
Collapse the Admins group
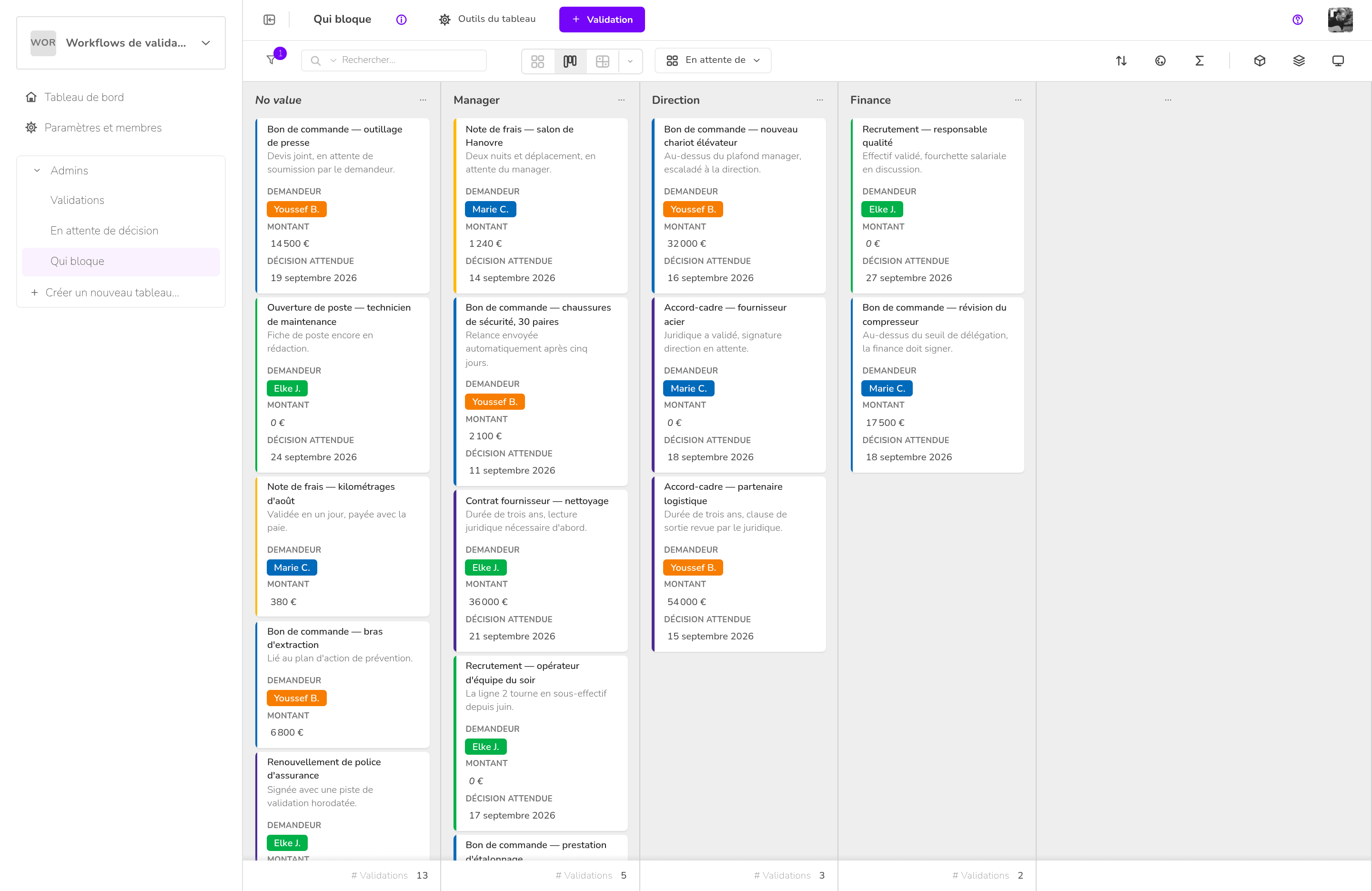pos(37,170)
